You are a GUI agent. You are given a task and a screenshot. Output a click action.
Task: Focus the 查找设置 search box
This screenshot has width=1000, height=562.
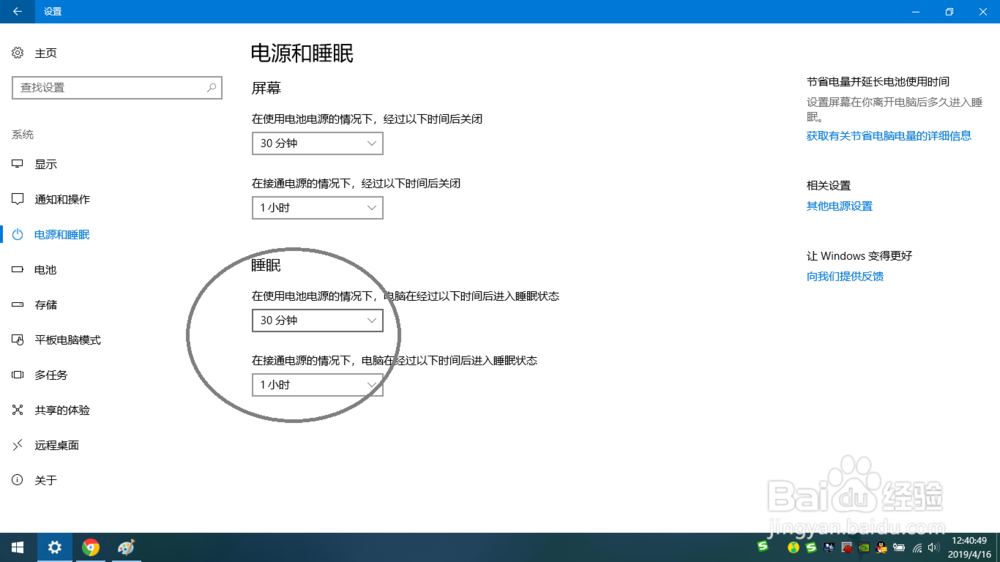point(117,87)
